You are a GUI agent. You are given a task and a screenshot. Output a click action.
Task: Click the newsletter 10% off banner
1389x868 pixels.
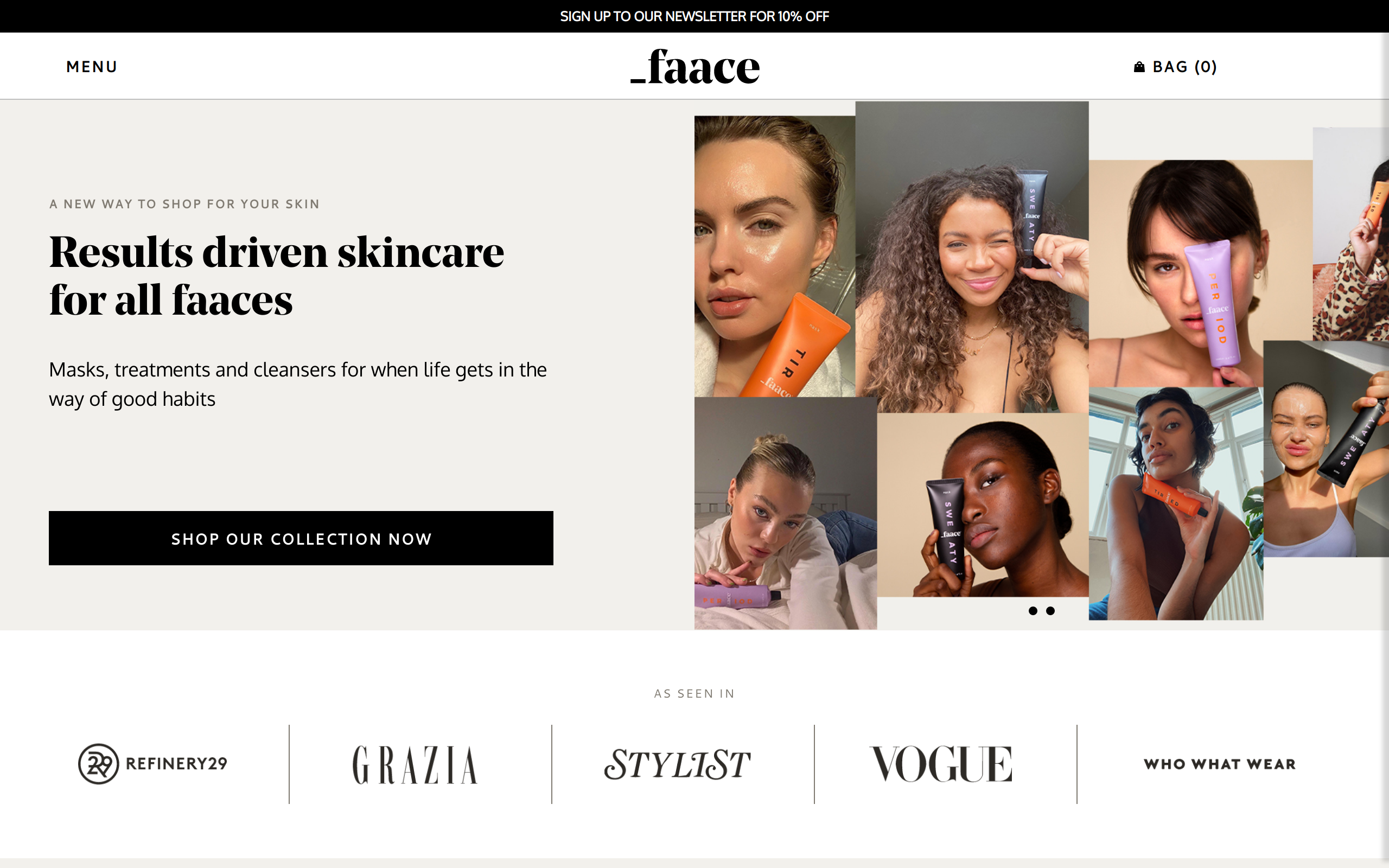coord(694,16)
